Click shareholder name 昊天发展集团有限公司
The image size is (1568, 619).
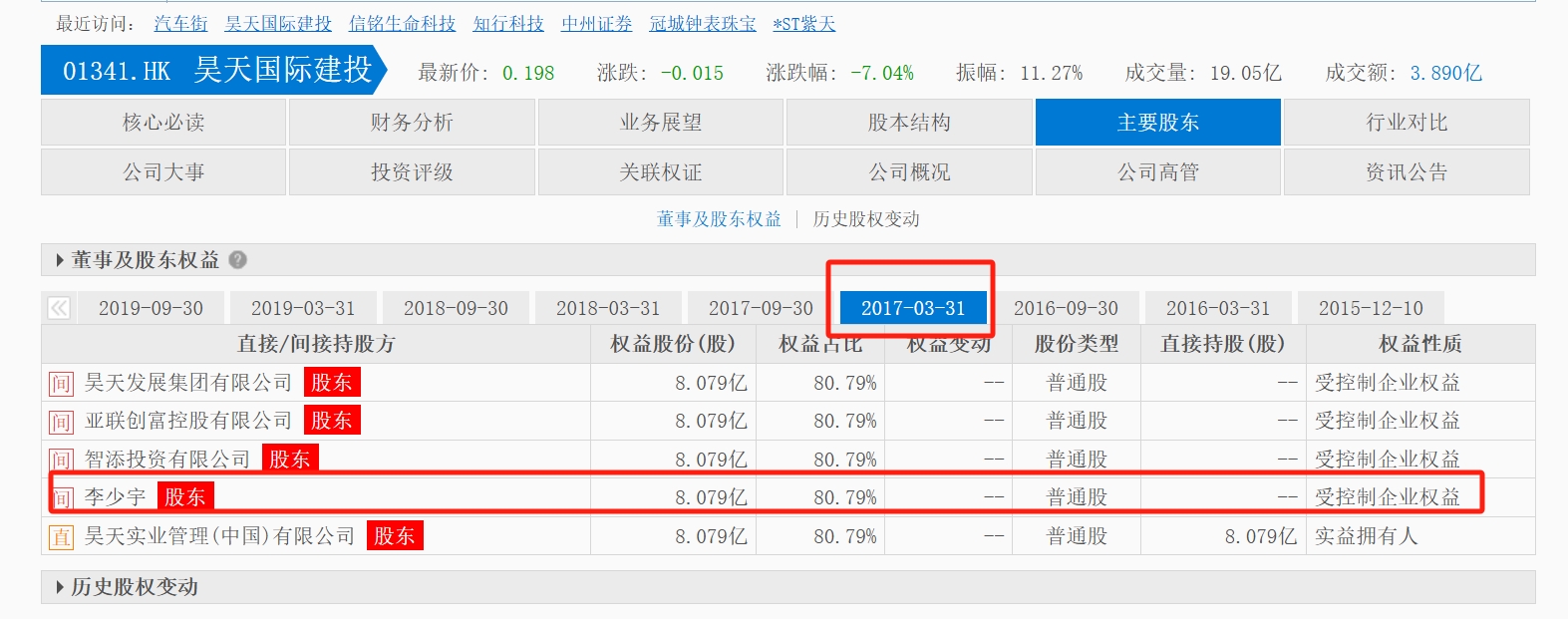pos(188,383)
